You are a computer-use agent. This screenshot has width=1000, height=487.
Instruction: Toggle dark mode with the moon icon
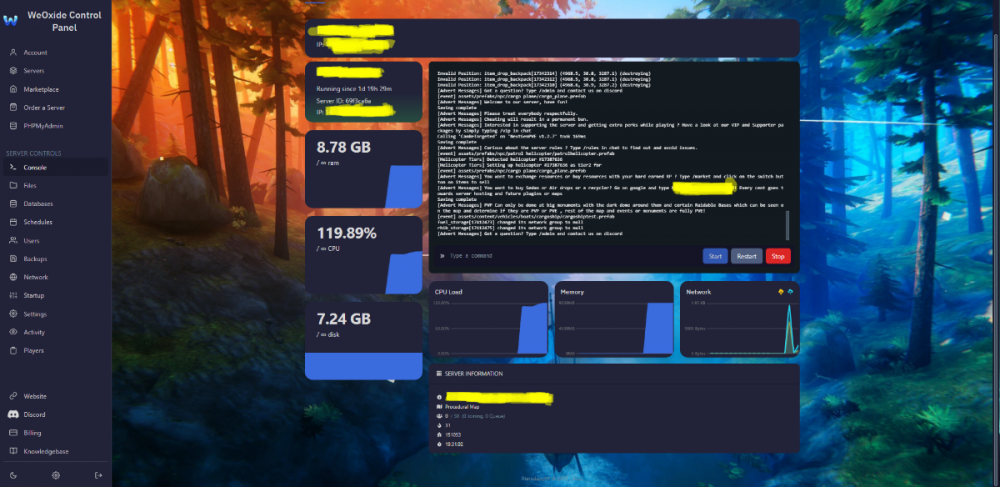point(12,474)
